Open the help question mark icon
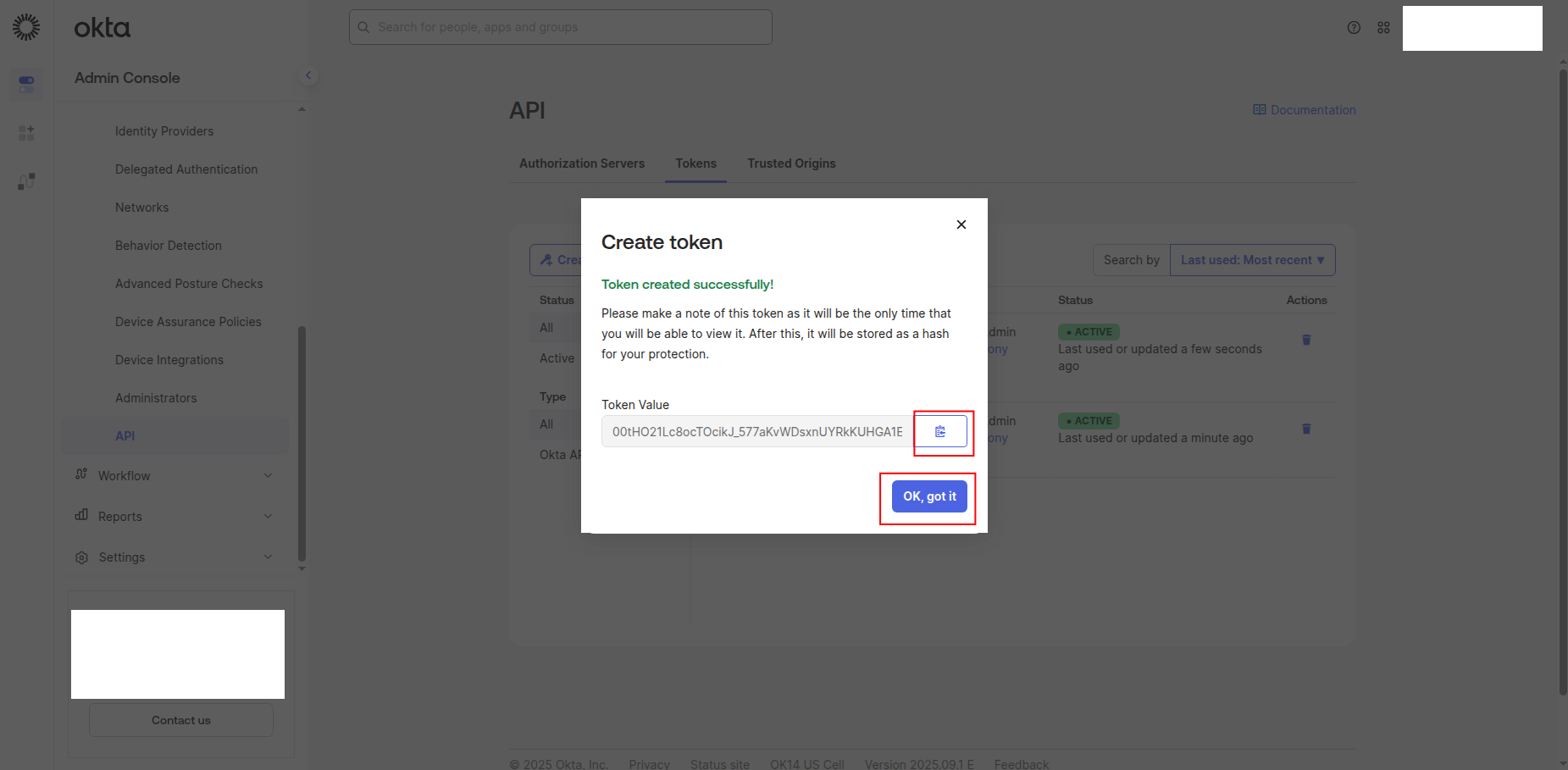 1354,28
